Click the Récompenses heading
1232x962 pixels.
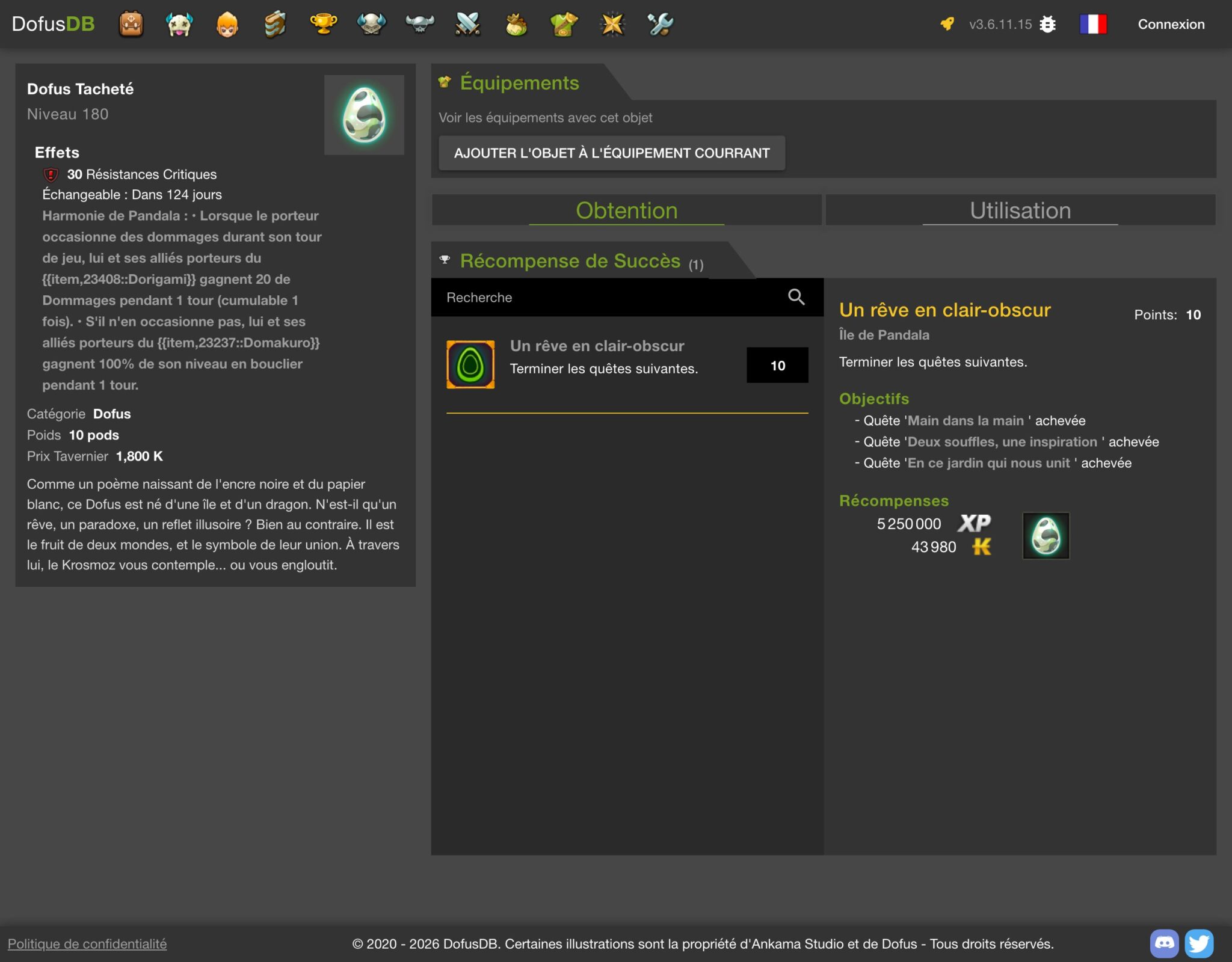click(x=894, y=500)
